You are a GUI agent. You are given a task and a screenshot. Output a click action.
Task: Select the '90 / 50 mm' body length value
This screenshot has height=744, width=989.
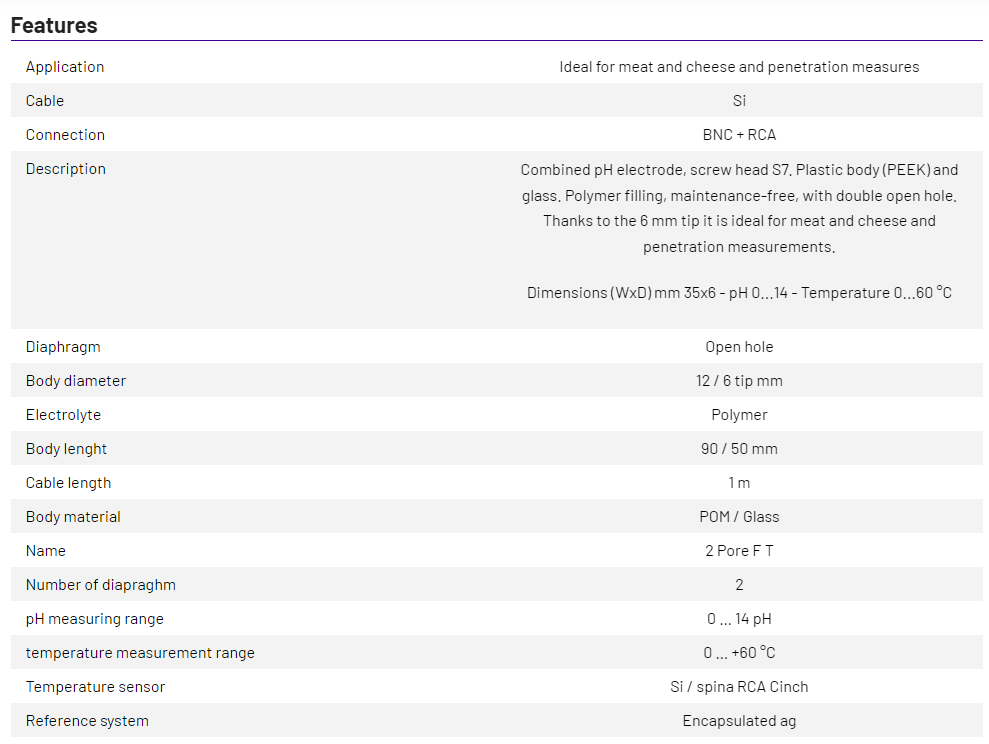tap(739, 449)
